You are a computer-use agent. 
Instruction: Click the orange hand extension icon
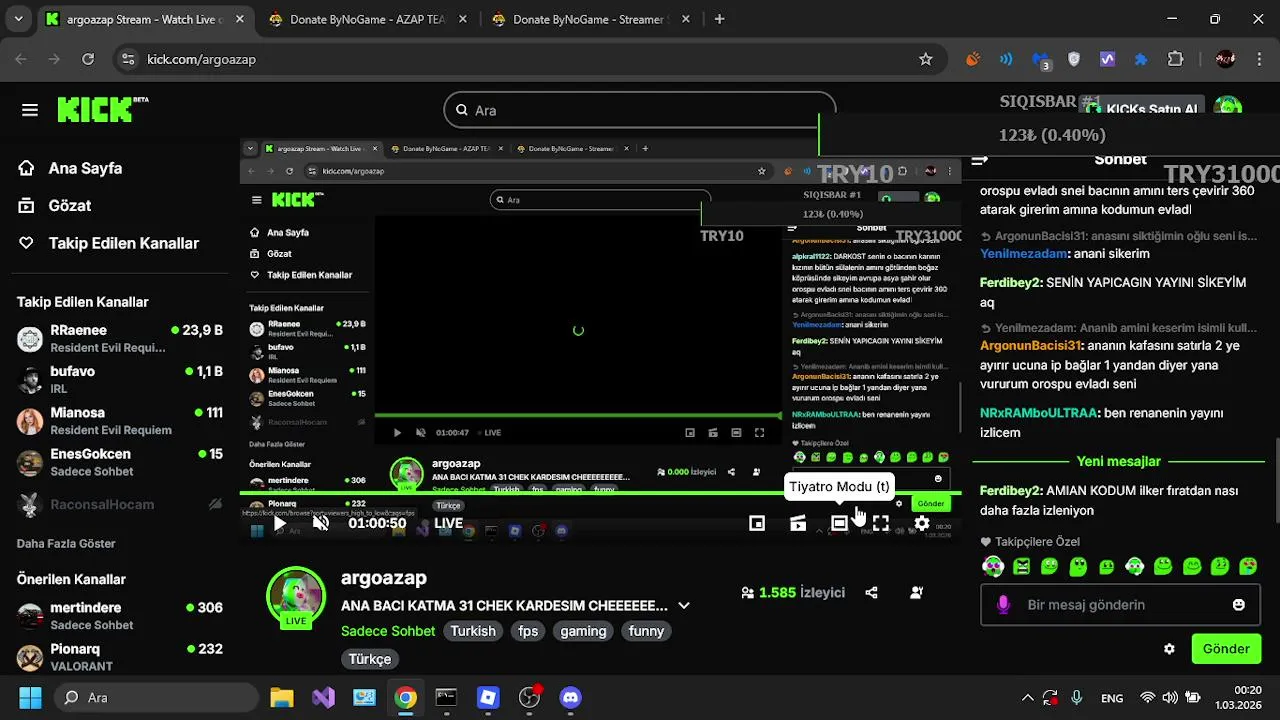coord(972,59)
